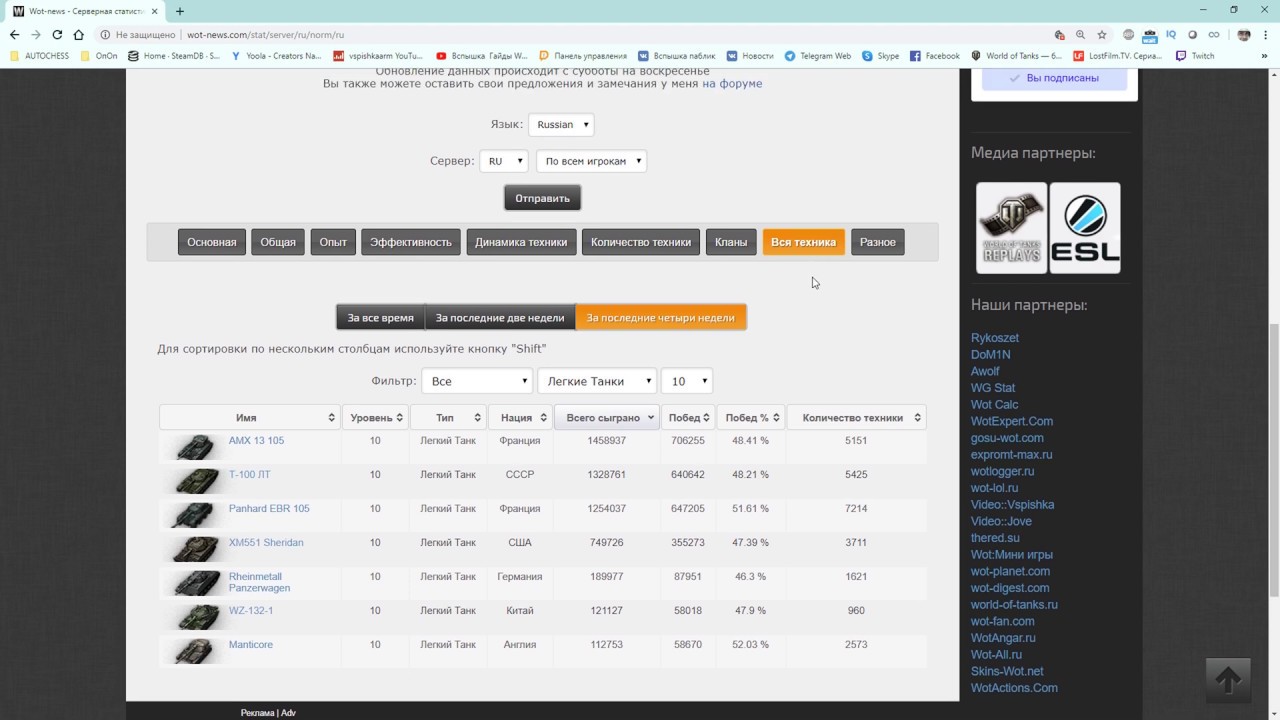Switch to the Основная tab
Screen dimensions: 1280x720
coord(212,242)
